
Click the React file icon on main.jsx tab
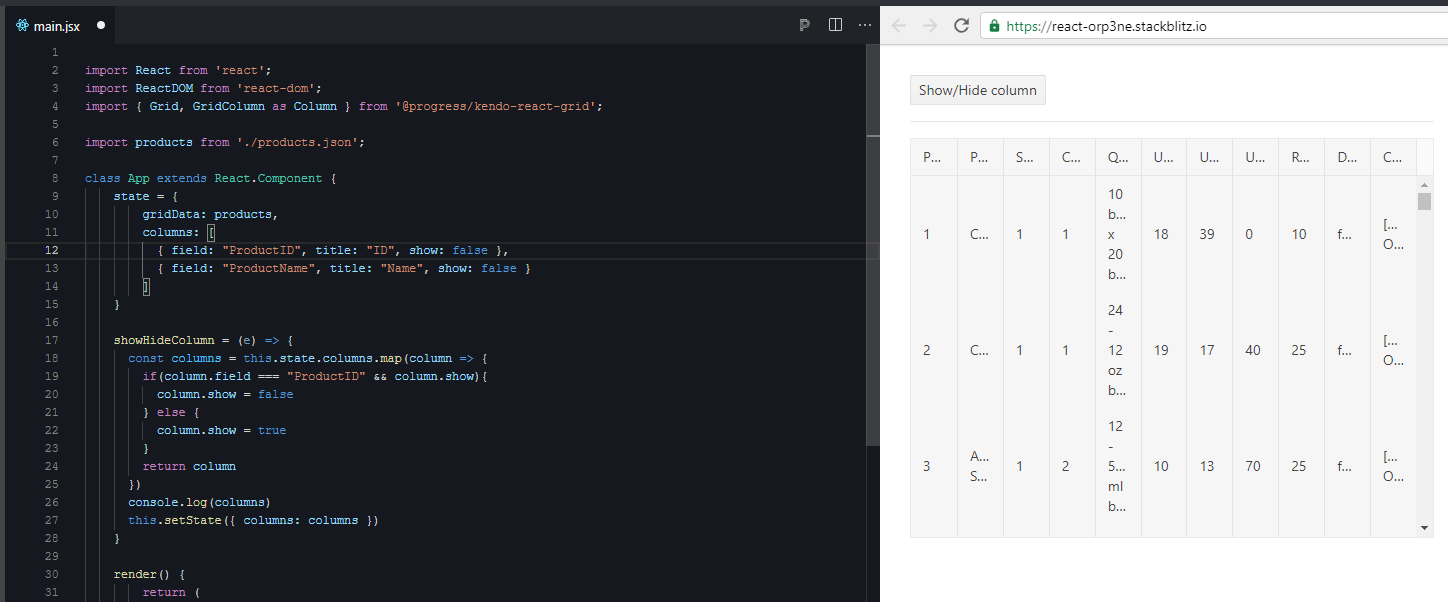[22, 26]
